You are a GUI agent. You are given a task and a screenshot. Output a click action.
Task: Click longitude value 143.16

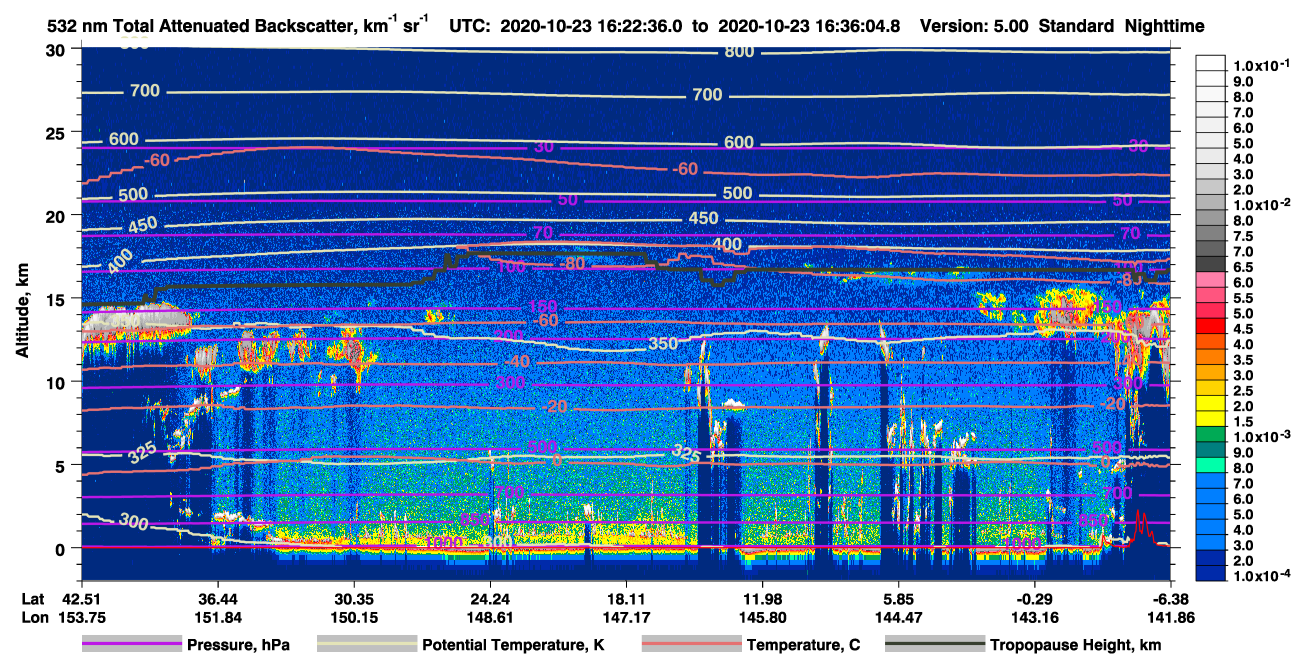click(x=1035, y=617)
